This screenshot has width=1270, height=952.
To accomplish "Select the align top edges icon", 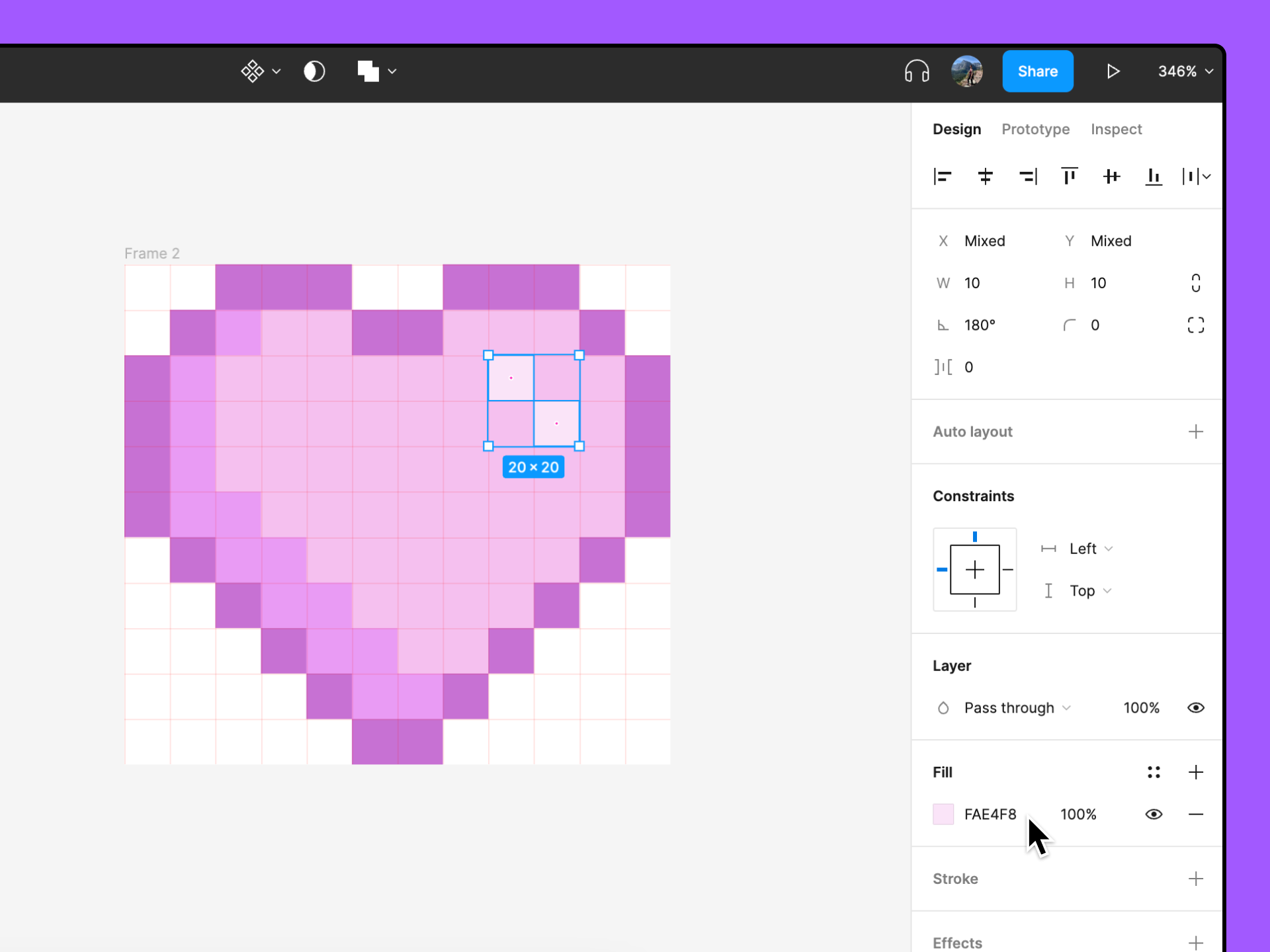I will click(1069, 177).
